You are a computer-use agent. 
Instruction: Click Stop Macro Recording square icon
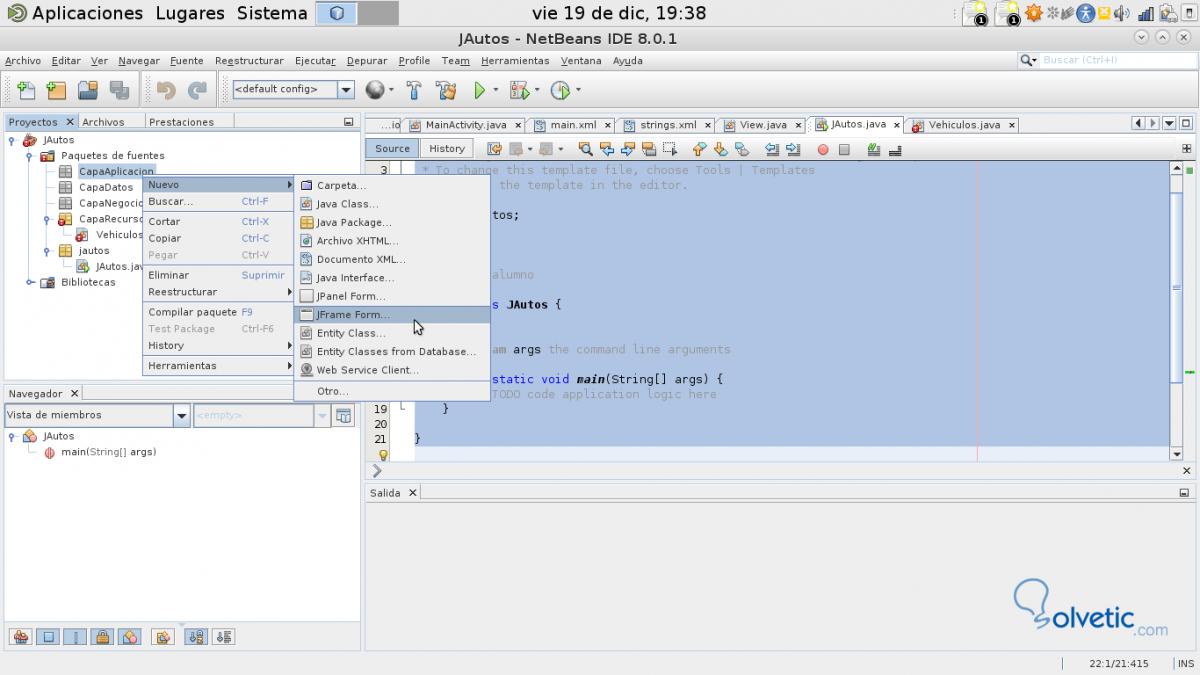[844, 149]
